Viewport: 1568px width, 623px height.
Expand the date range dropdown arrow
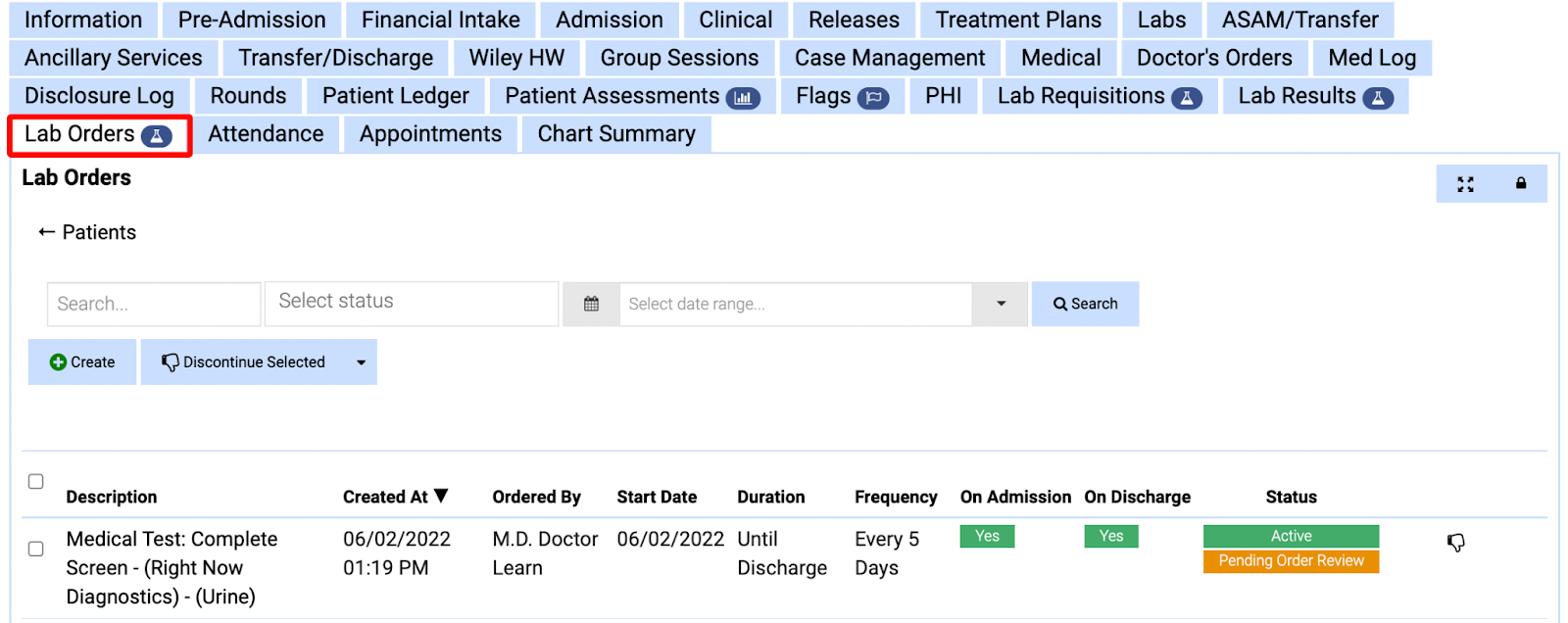pos(1001,304)
